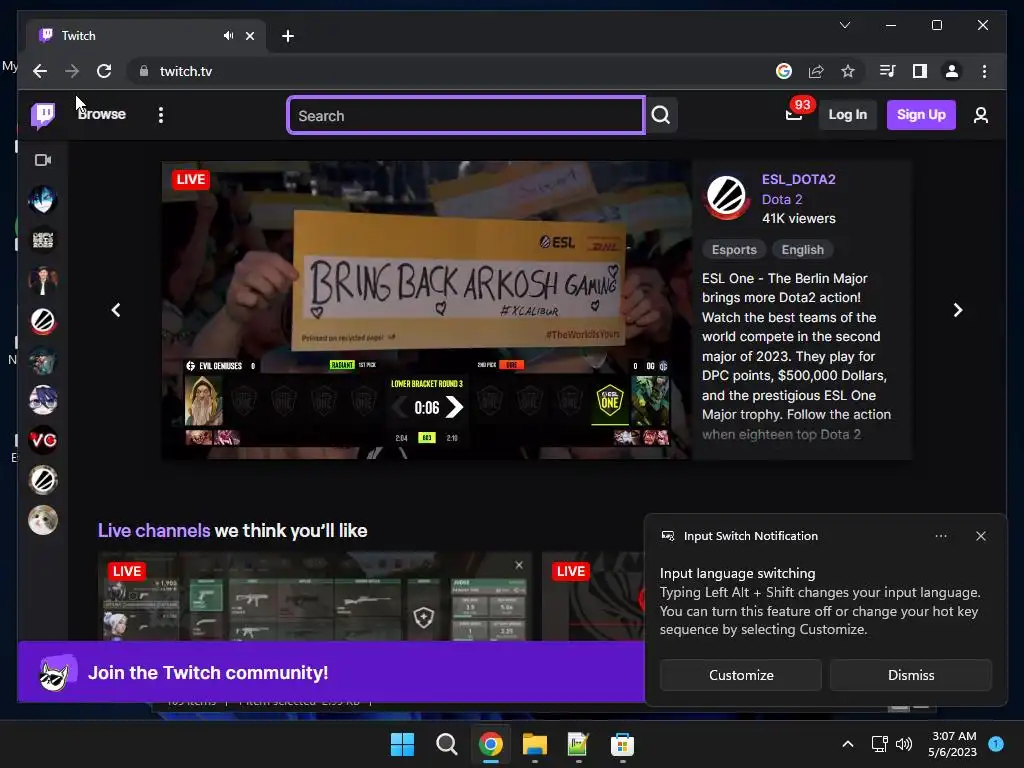The image size is (1024, 768).
Task: Open the Windows Start menu
Action: pos(402,744)
